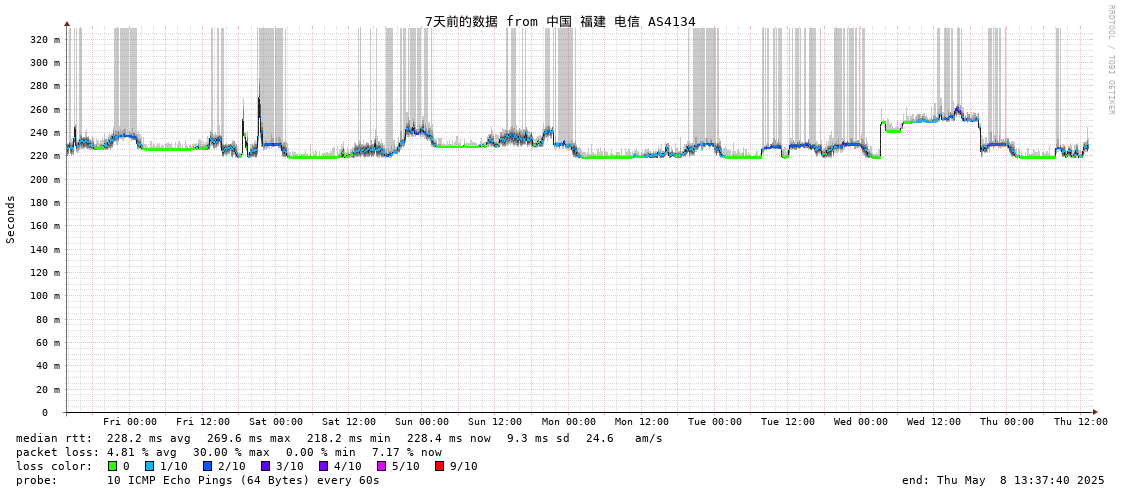
Task: Click the '220 m' y-axis tick label
Action: pos(46,156)
